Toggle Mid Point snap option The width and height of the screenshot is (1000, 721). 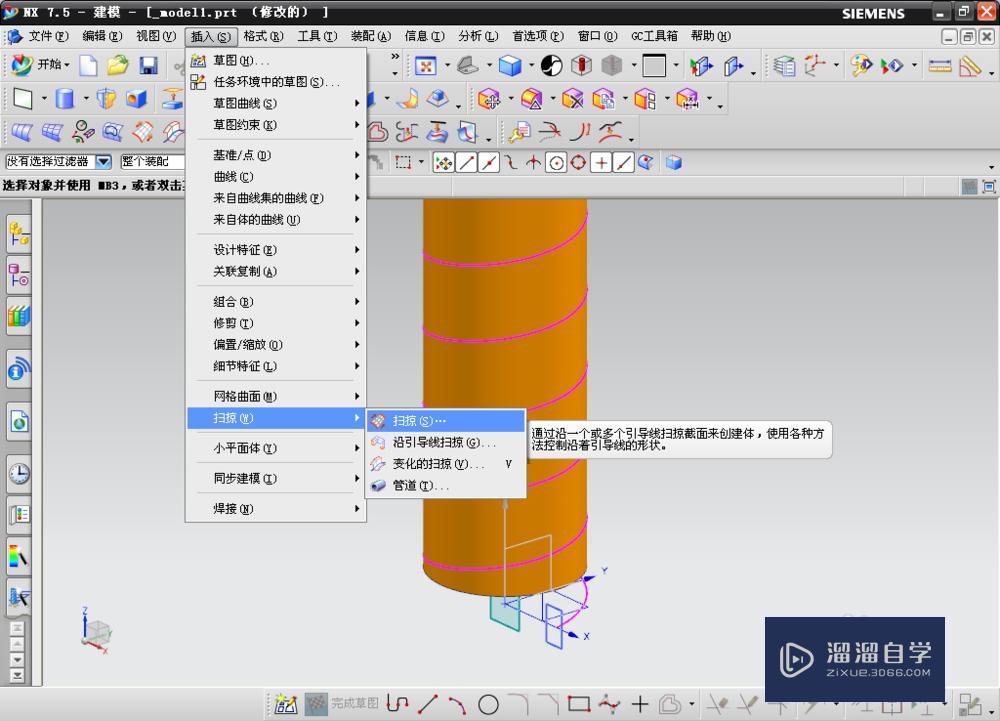click(x=489, y=163)
